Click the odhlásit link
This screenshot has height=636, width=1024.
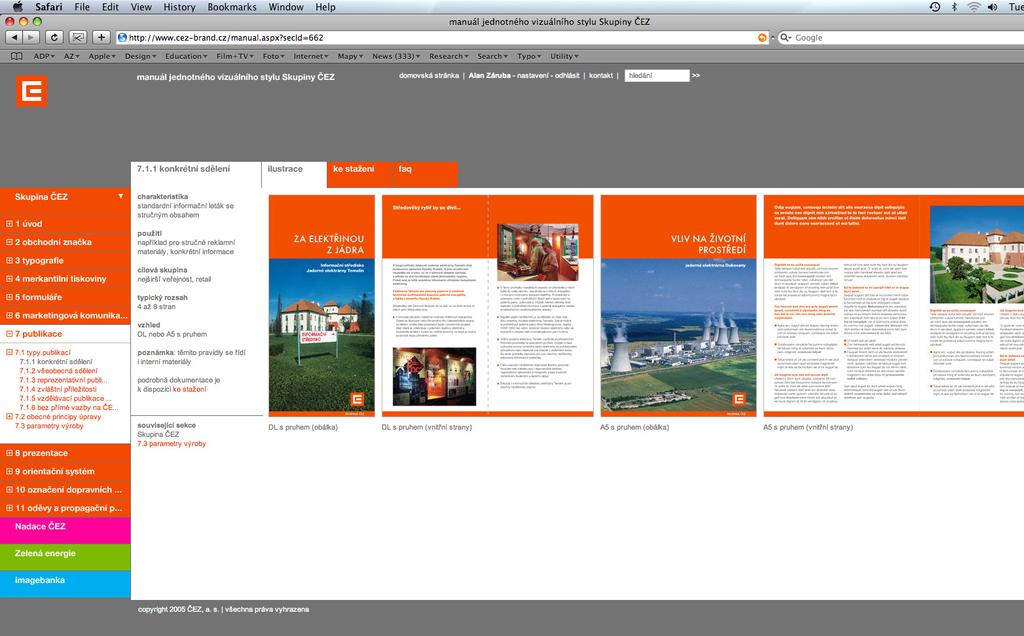[567, 76]
